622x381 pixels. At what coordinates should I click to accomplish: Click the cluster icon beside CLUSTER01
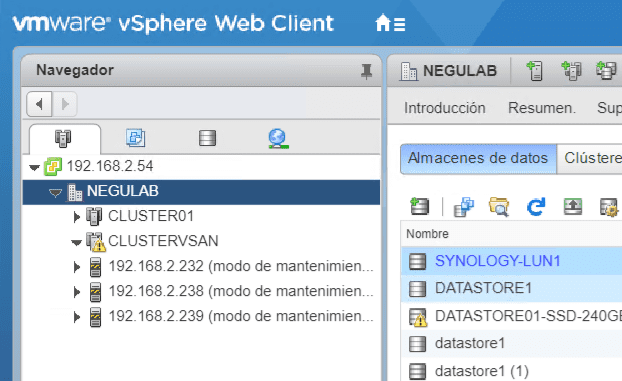pos(94,216)
